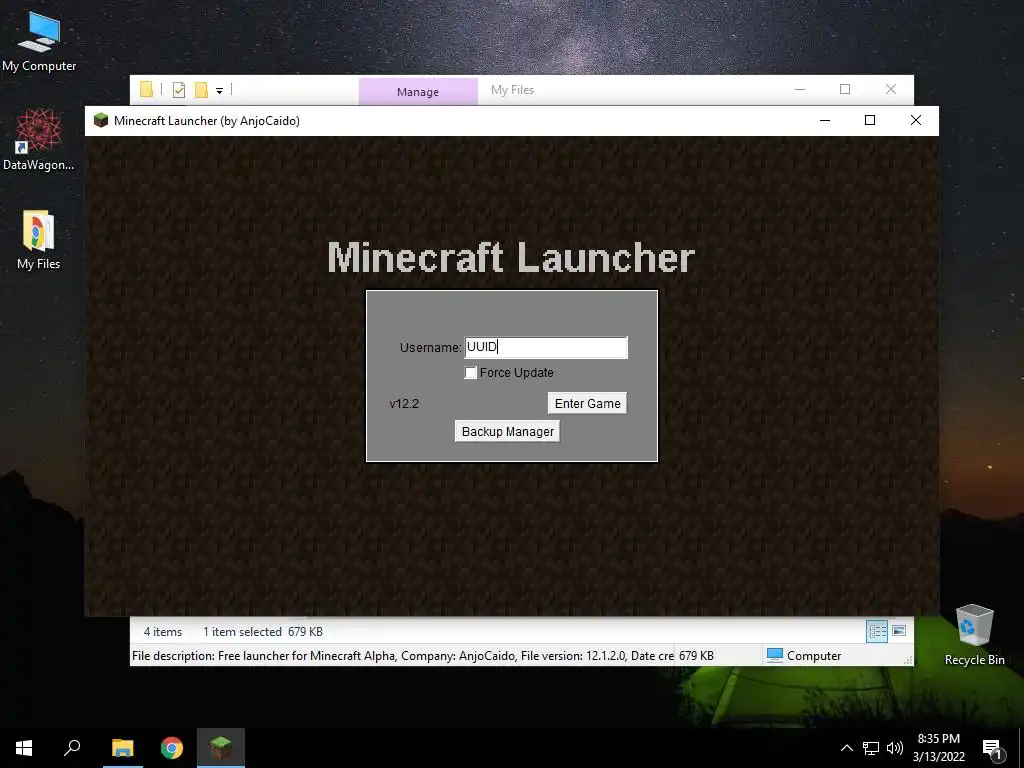
Task: Open the Backup Manager
Action: [507, 432]
